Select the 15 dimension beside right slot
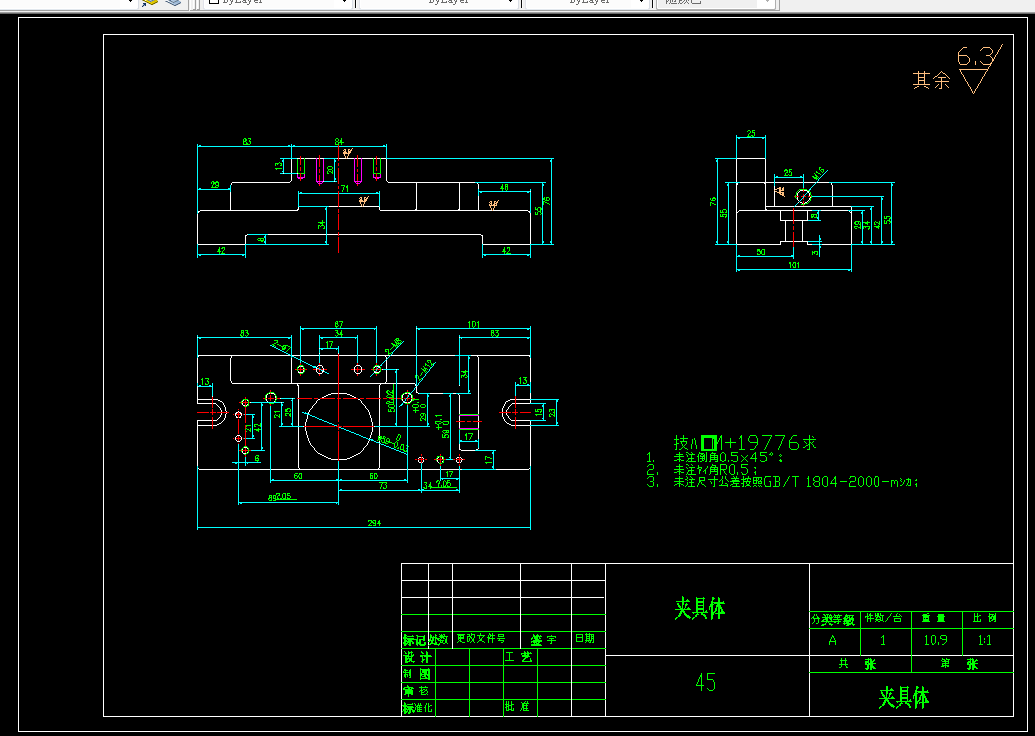This screenshot has height=736, width=1035. pyautogui.click(x=539, y=412)
